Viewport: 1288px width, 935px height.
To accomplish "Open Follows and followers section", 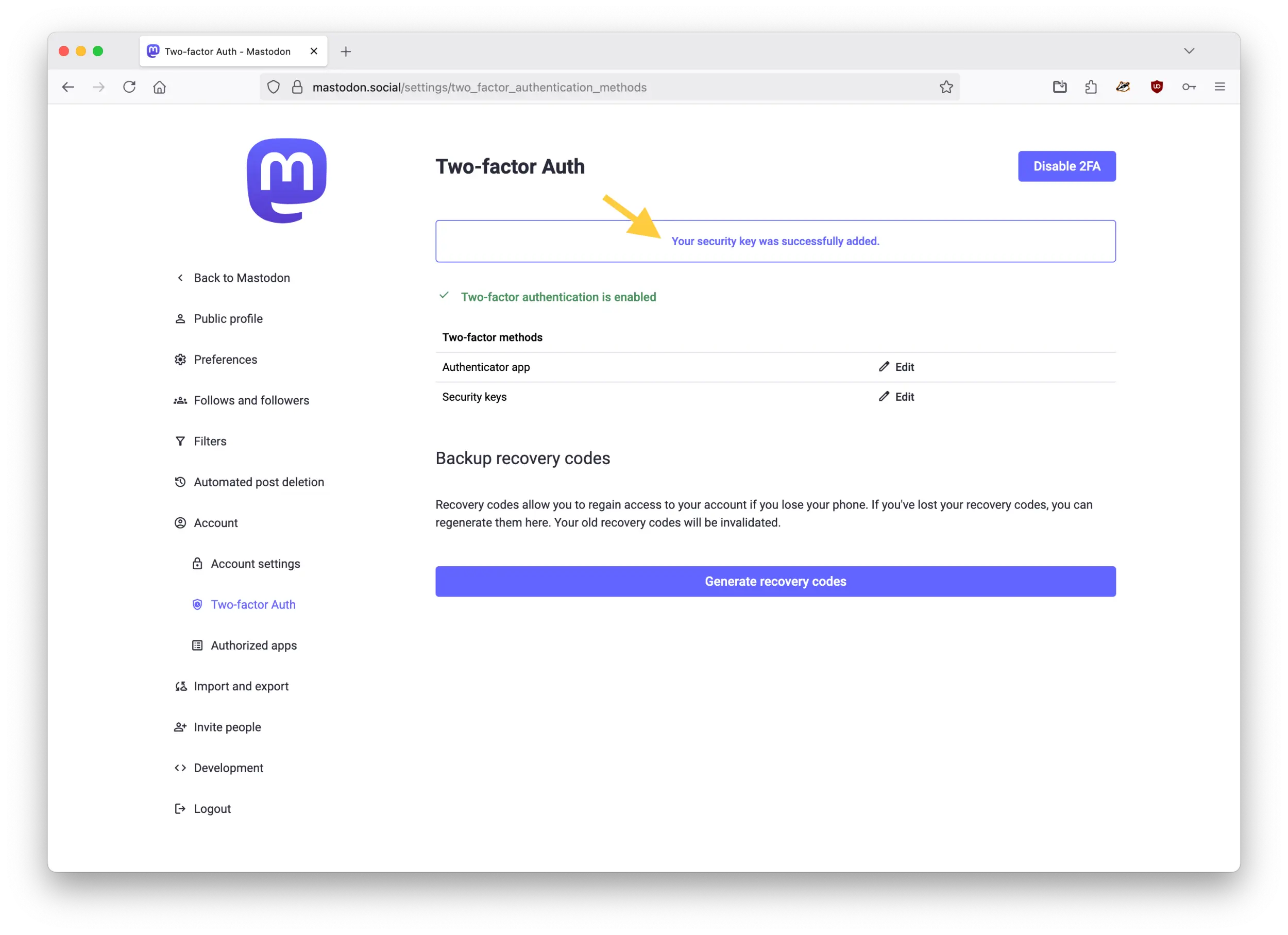I will (x=251, y=400).
